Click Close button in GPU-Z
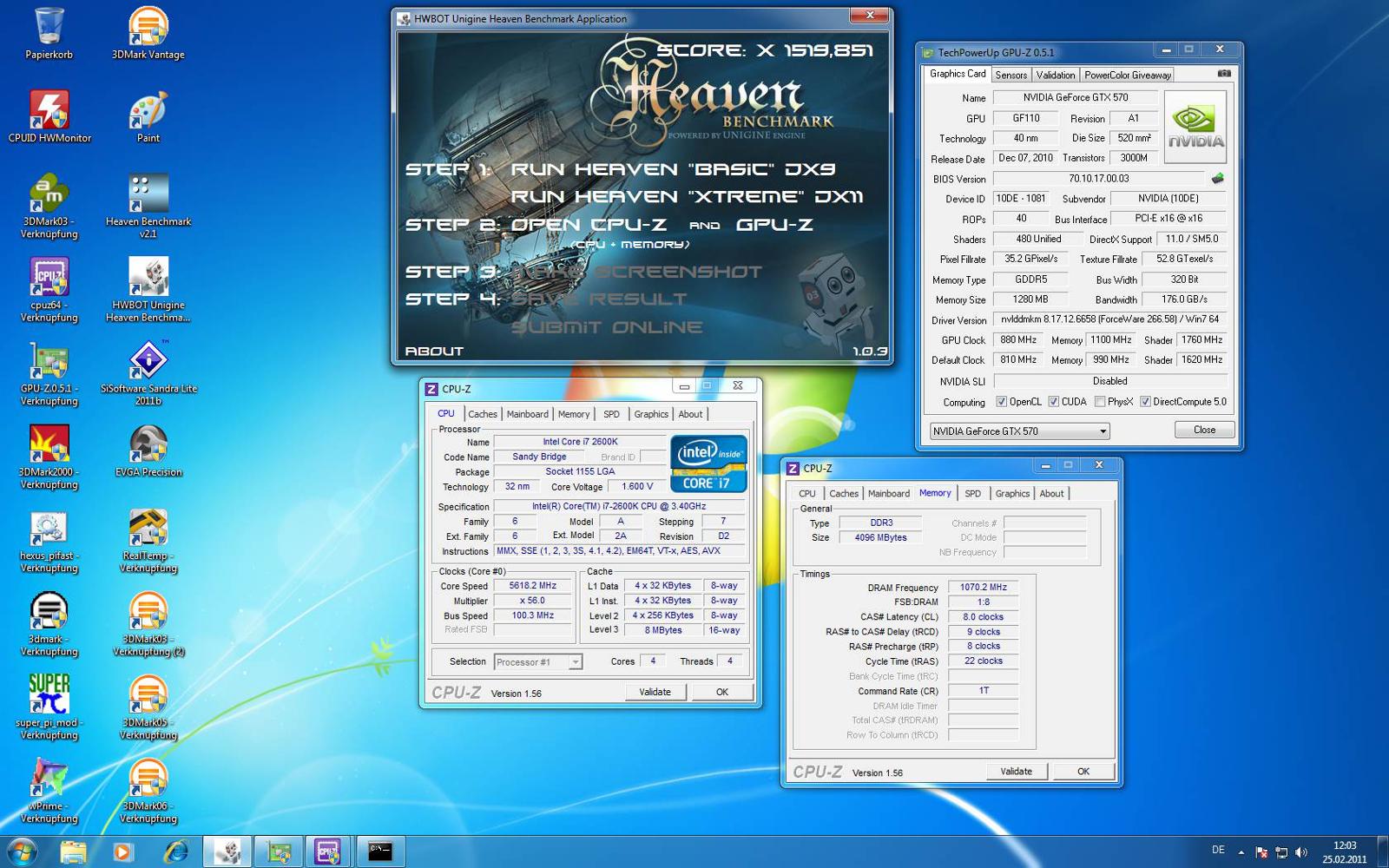 point(1204,430)
